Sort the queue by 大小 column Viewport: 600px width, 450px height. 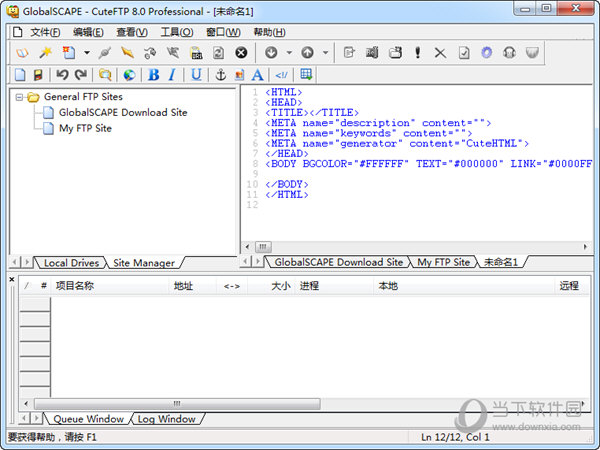271,286
